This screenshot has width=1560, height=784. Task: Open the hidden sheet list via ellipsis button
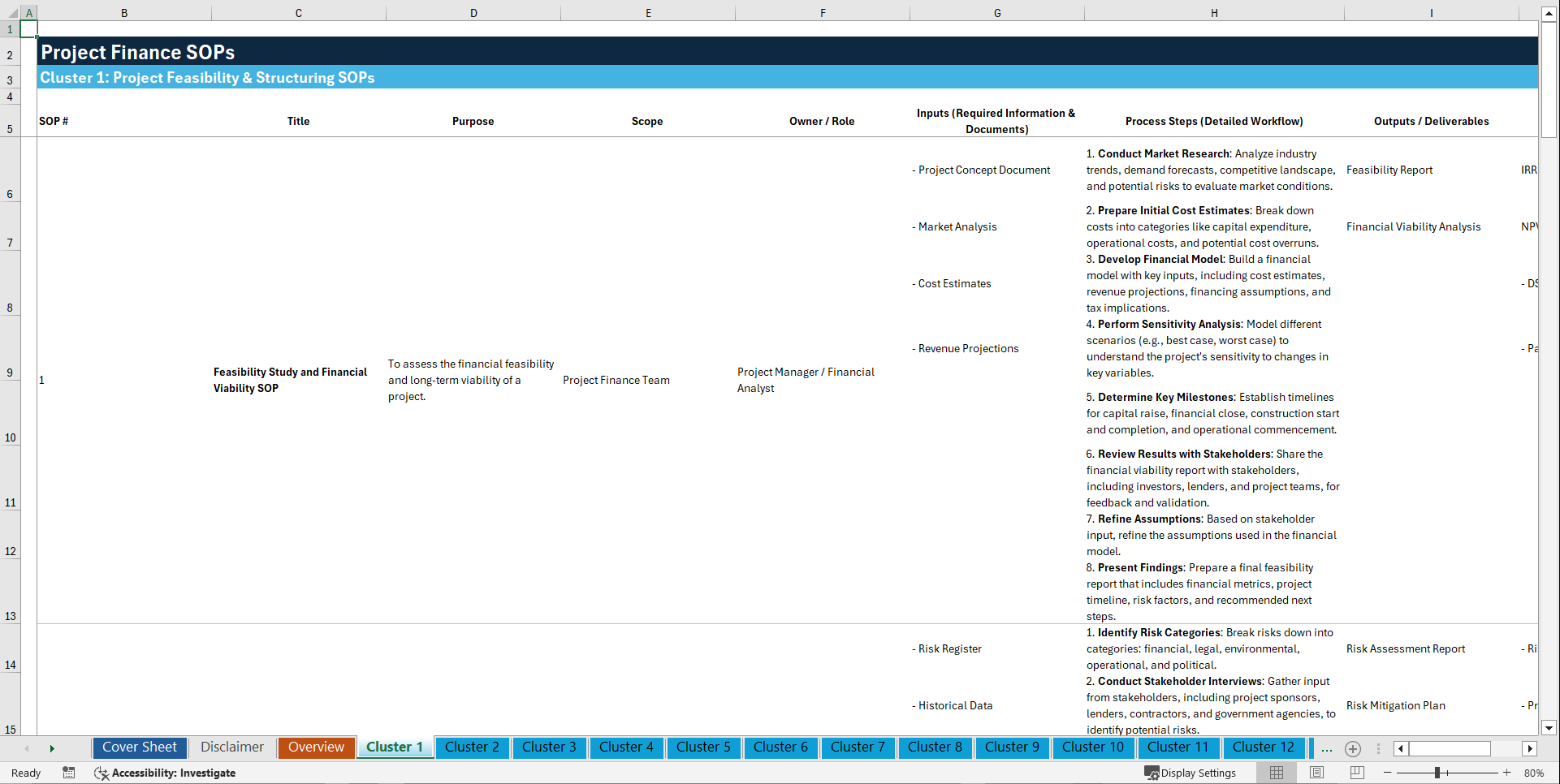1326,748
